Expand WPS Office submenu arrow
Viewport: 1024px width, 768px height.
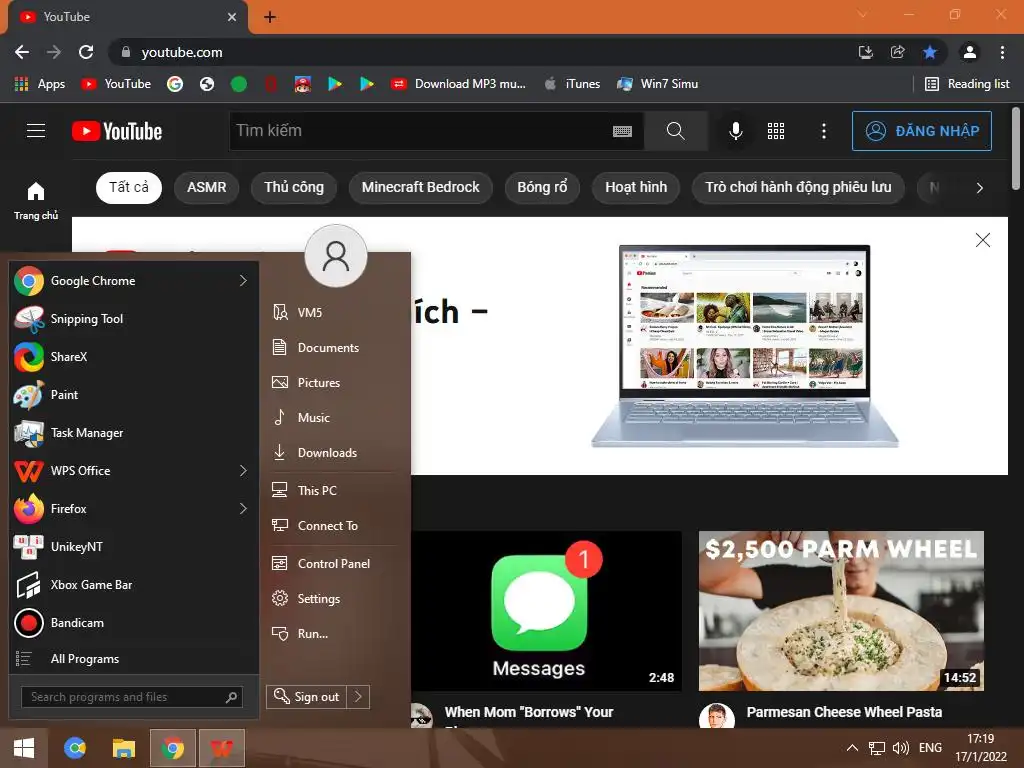tap(243, 471)
